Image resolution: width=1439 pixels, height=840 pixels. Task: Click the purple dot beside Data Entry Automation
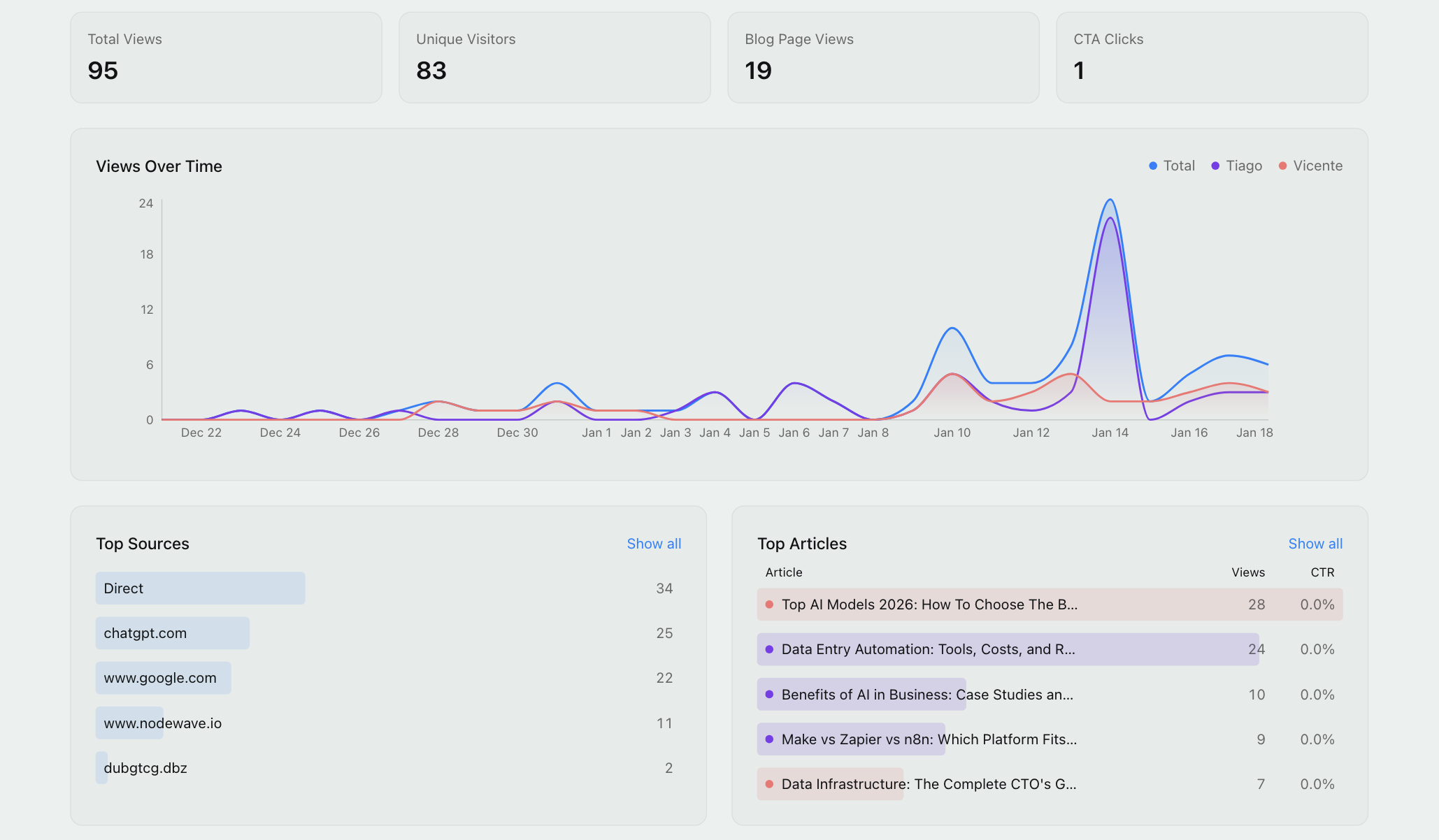point(769,649)
